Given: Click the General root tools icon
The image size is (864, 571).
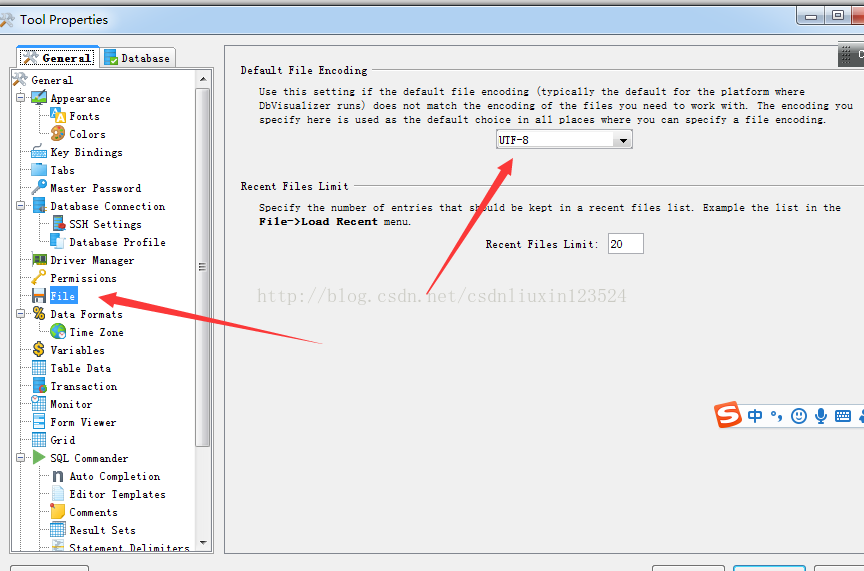Looking at the screenshot, I should tap(20, 79).
